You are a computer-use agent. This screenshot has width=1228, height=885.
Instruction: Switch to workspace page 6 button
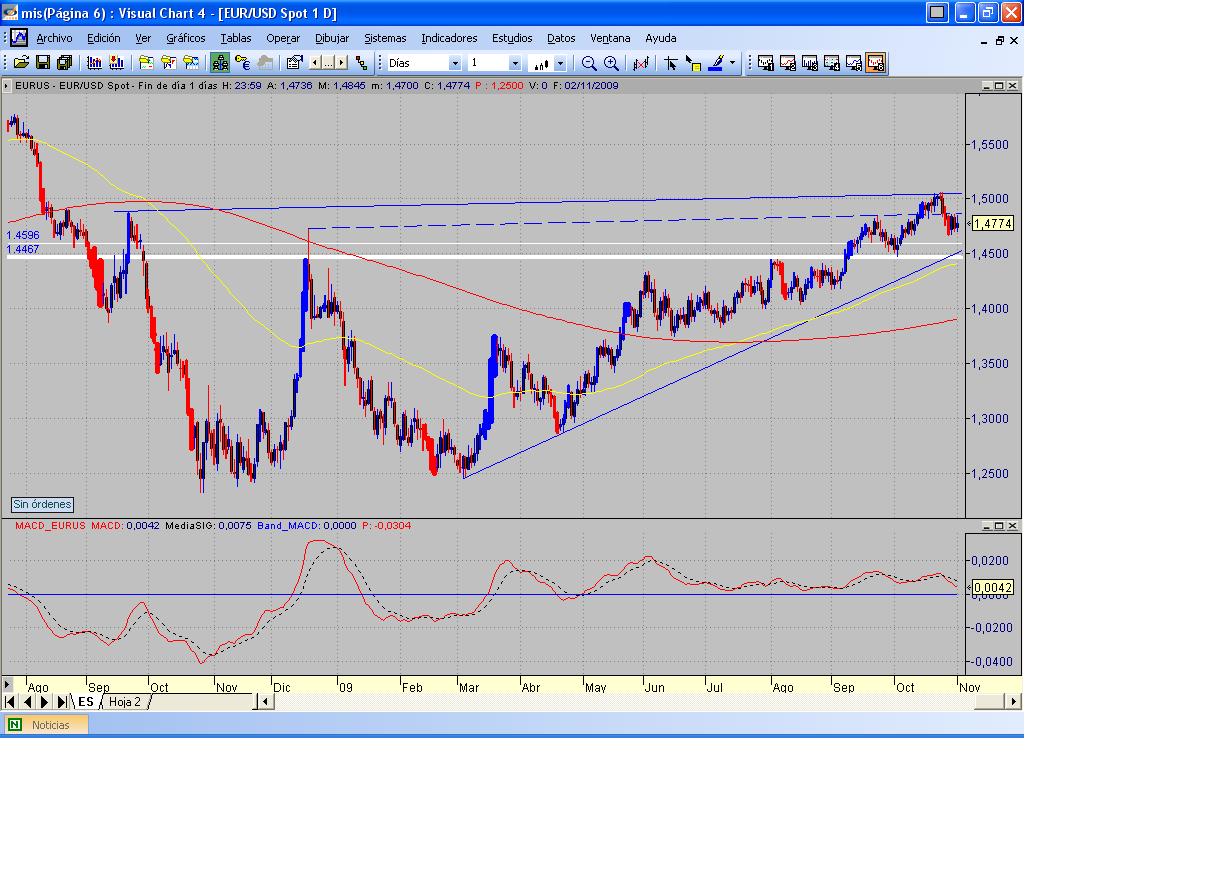876,63
